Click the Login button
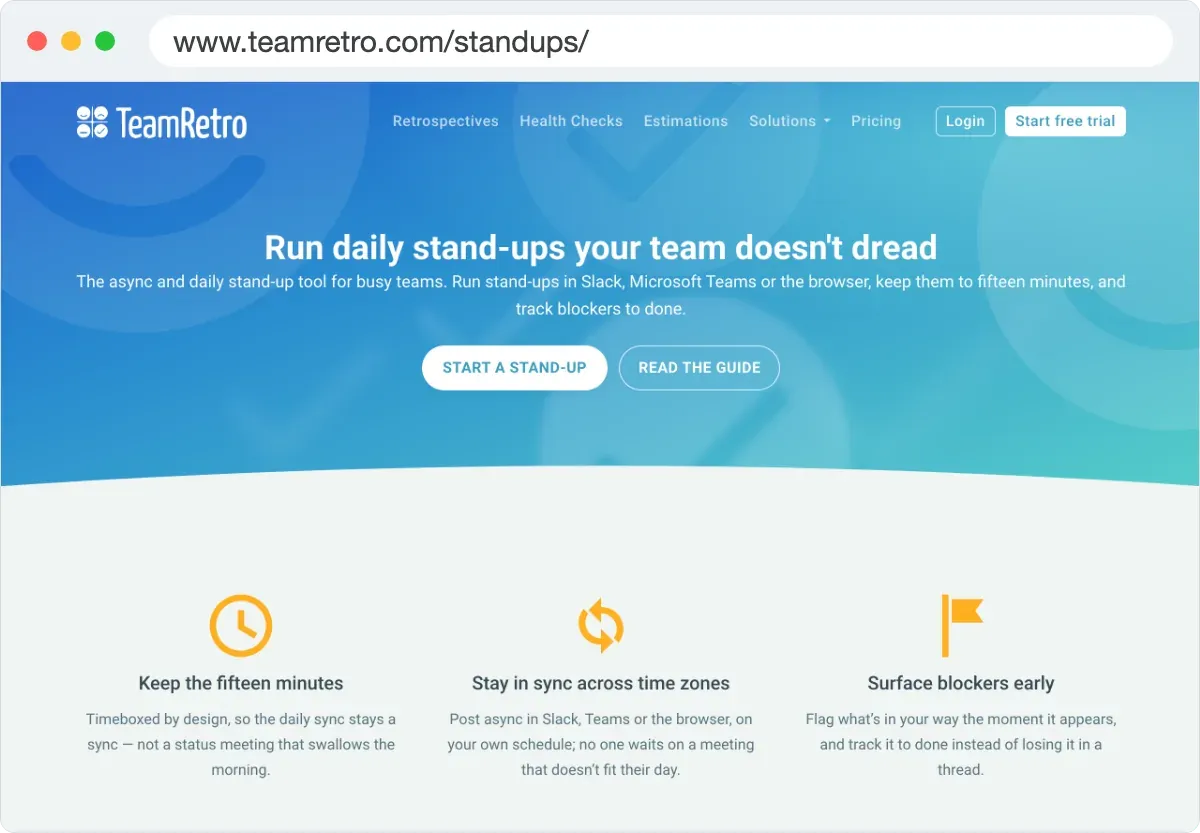 pyautogui.click(x=965, y=121)
